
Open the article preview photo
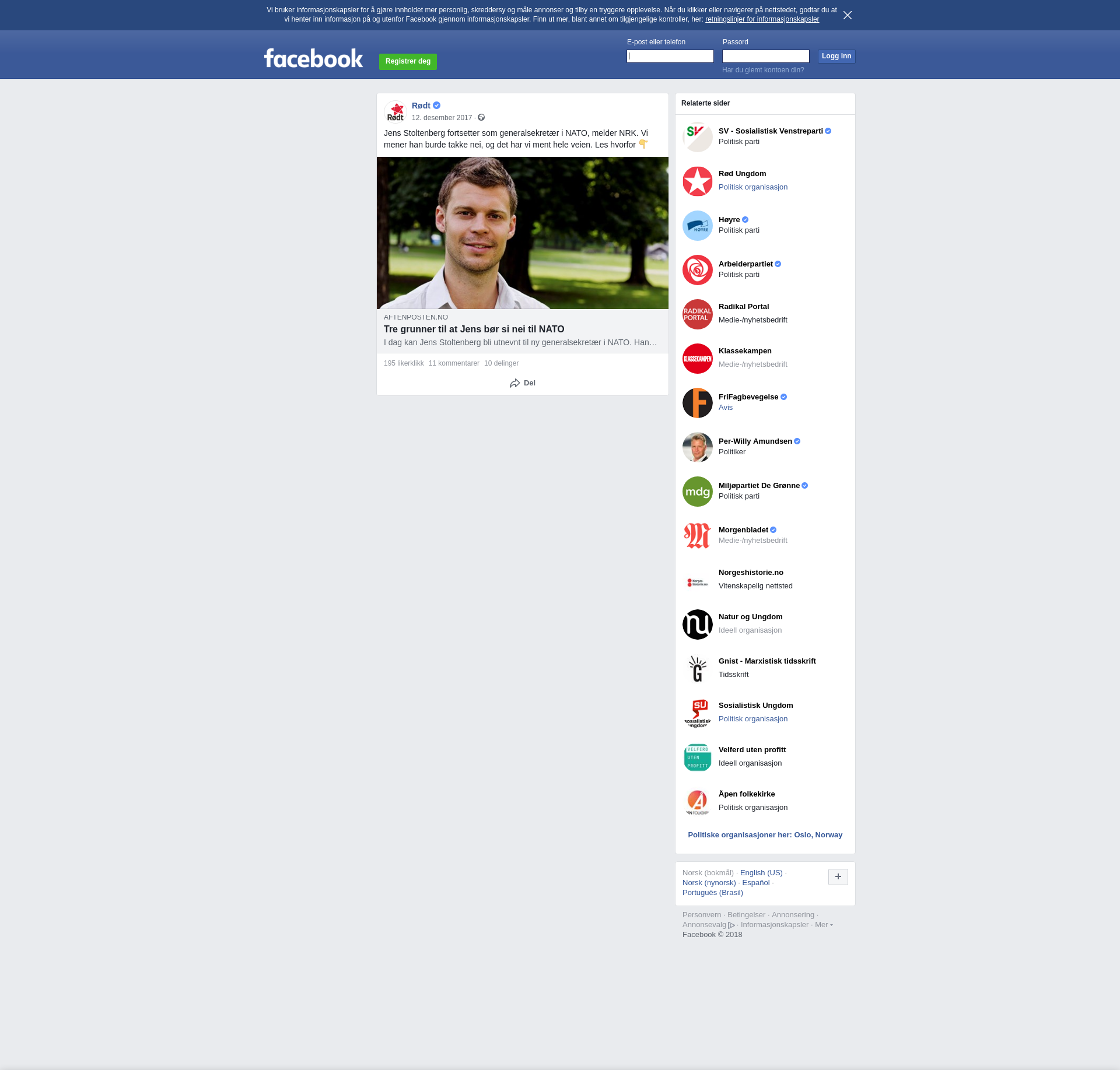(x=523, y=233)
